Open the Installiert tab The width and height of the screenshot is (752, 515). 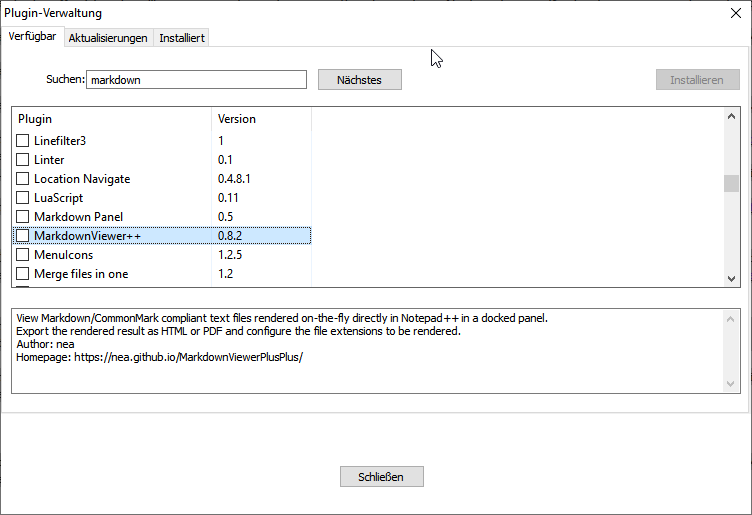(x=182, y=38)
